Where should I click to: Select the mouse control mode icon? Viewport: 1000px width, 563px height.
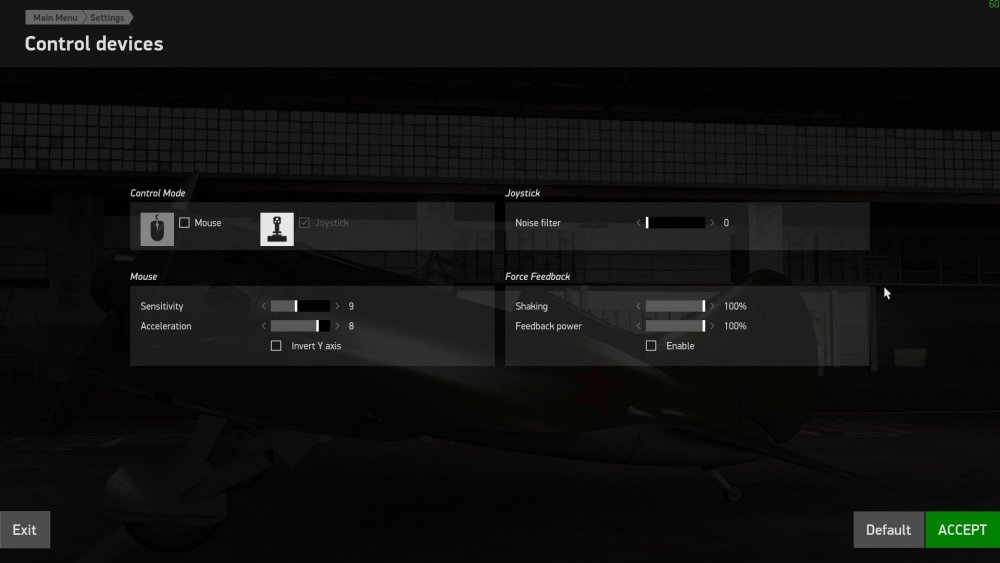pos(157,229)
